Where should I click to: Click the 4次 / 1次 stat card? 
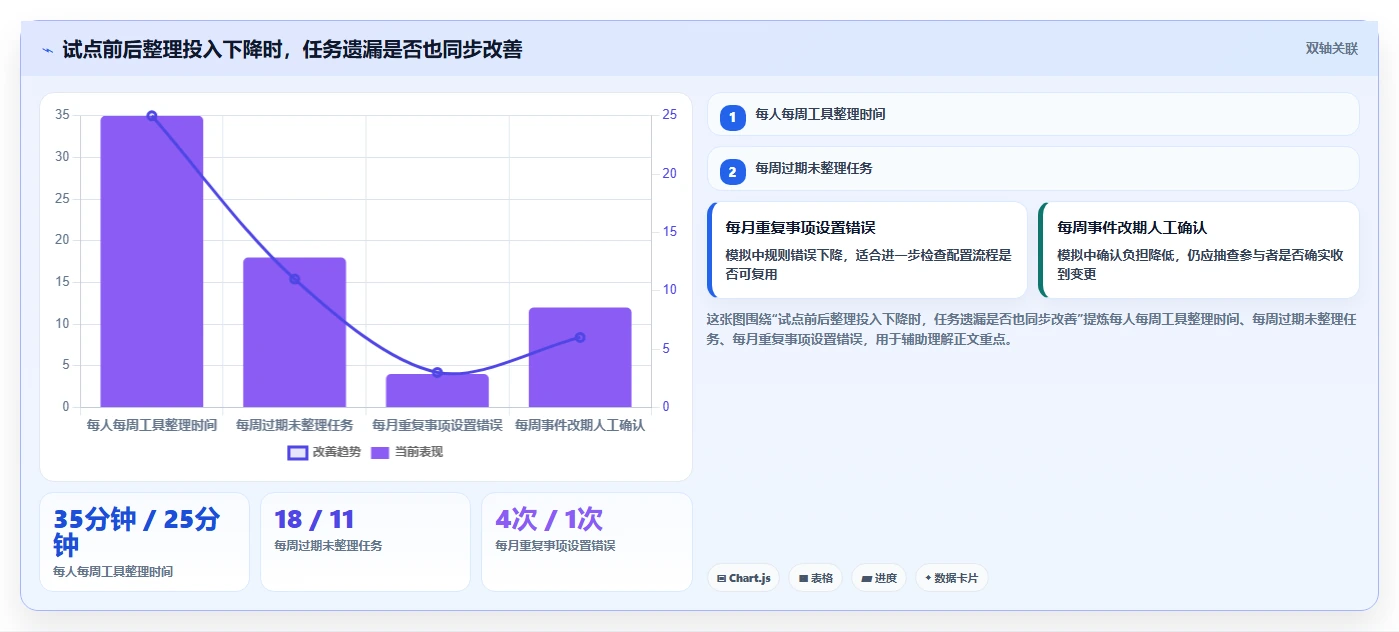(x=586, y=542)
